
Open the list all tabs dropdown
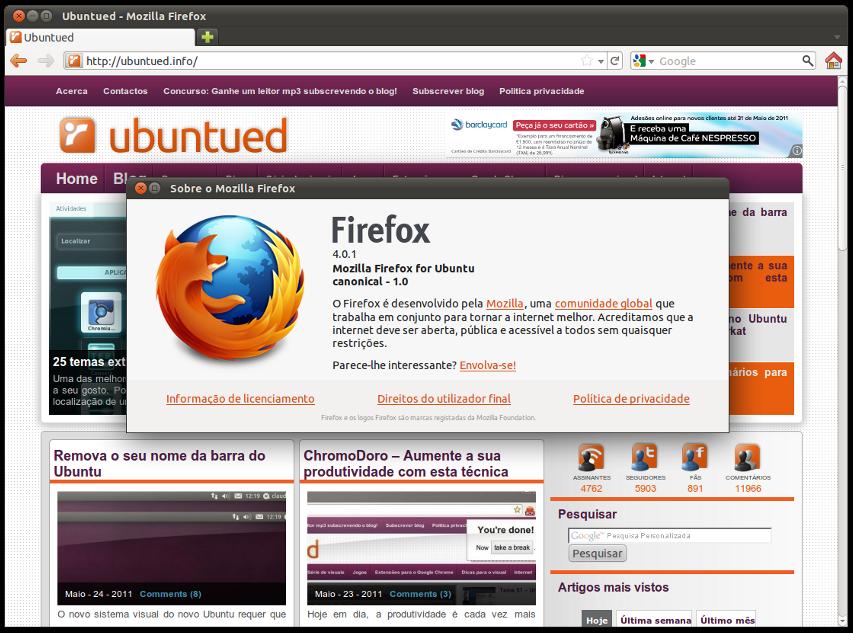tap(837, 38)
